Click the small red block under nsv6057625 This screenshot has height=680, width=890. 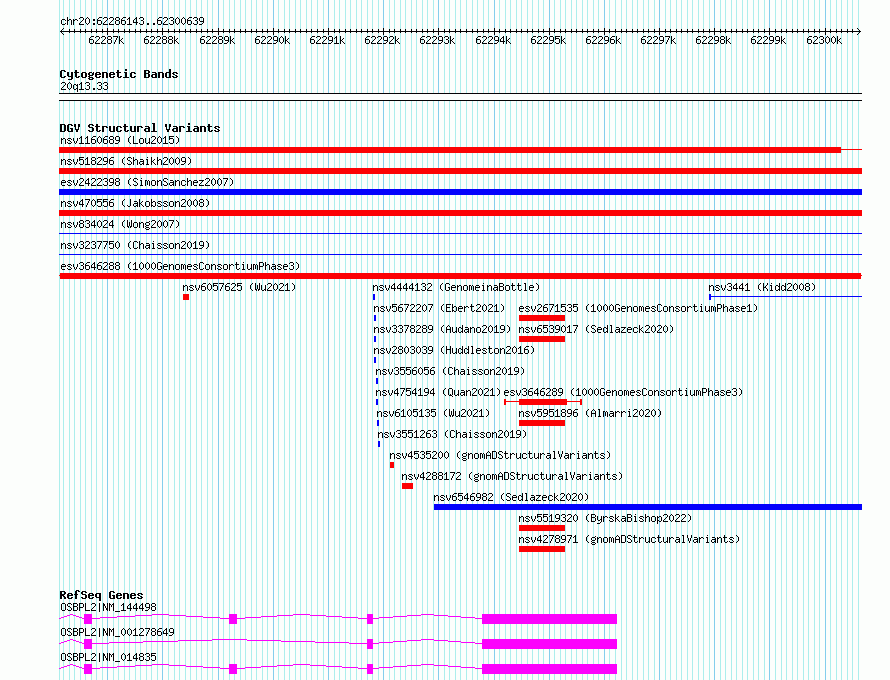coord(186,297)
